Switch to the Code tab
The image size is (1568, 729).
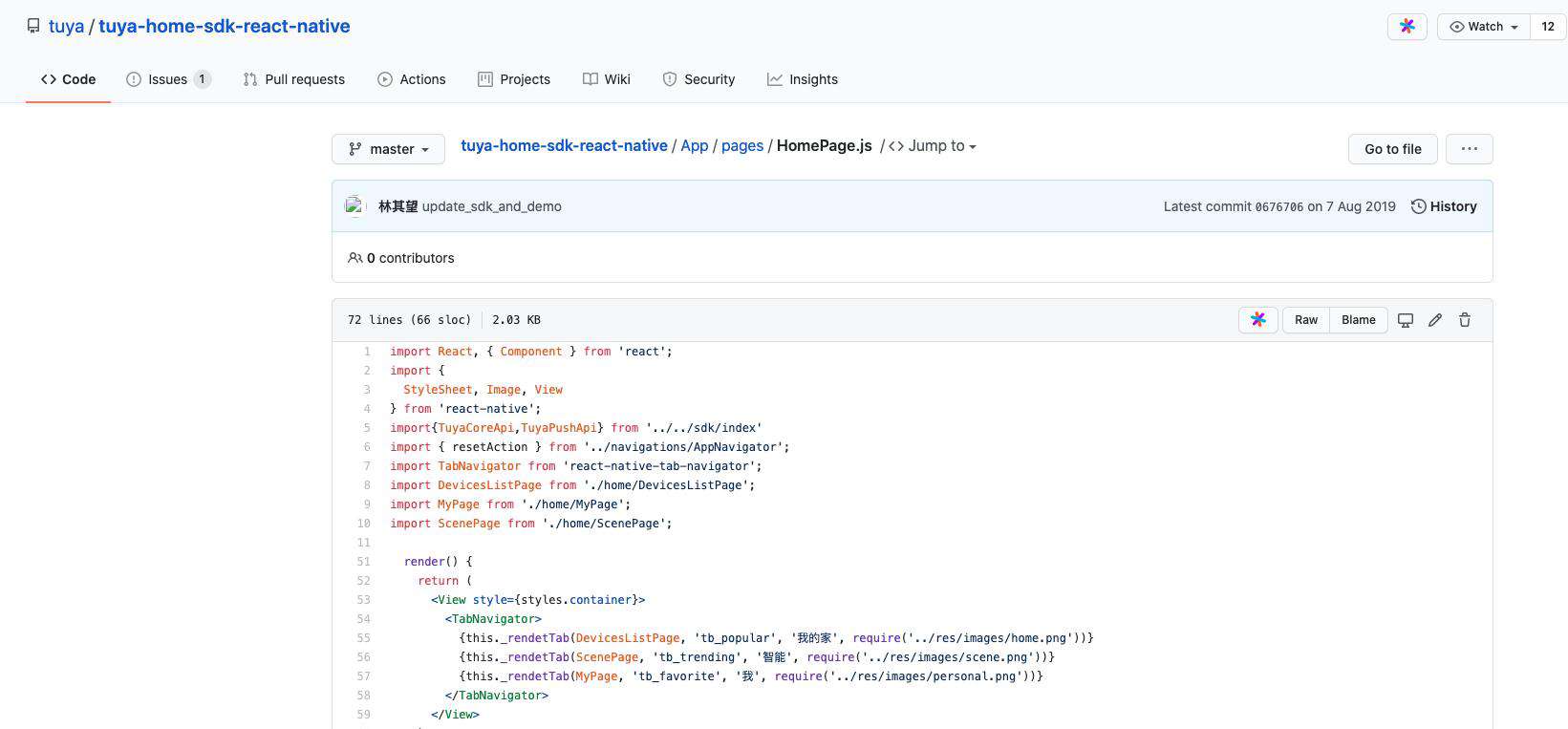click(x=68, y=79)
